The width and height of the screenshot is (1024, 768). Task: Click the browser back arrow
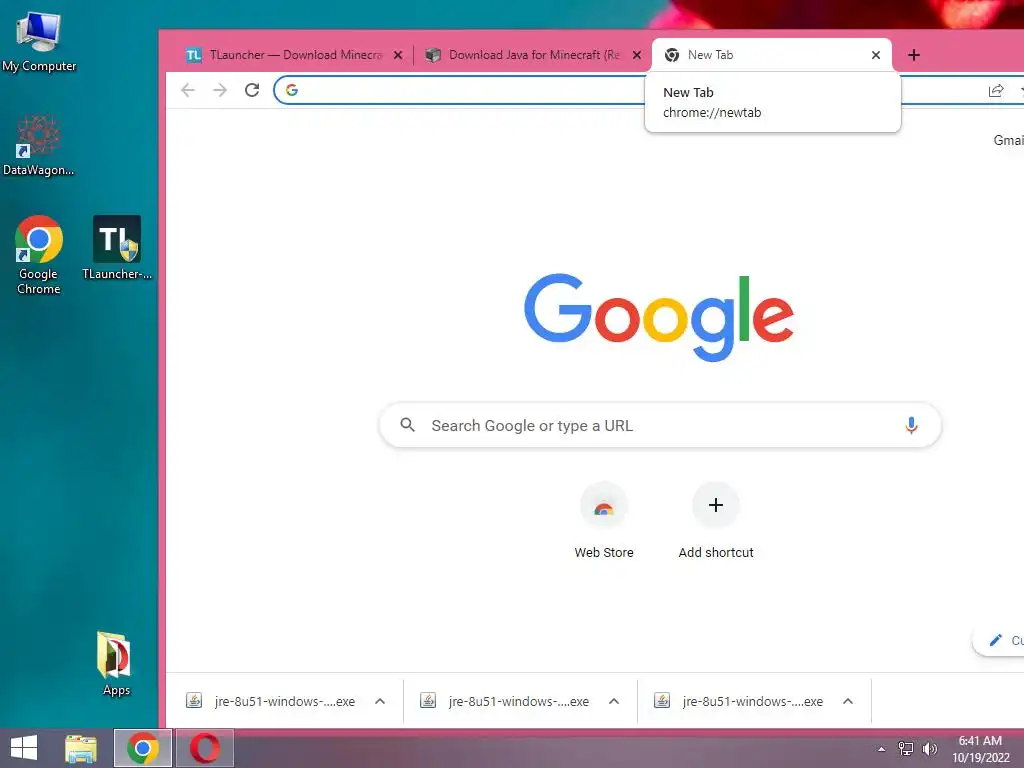point(188,90)
